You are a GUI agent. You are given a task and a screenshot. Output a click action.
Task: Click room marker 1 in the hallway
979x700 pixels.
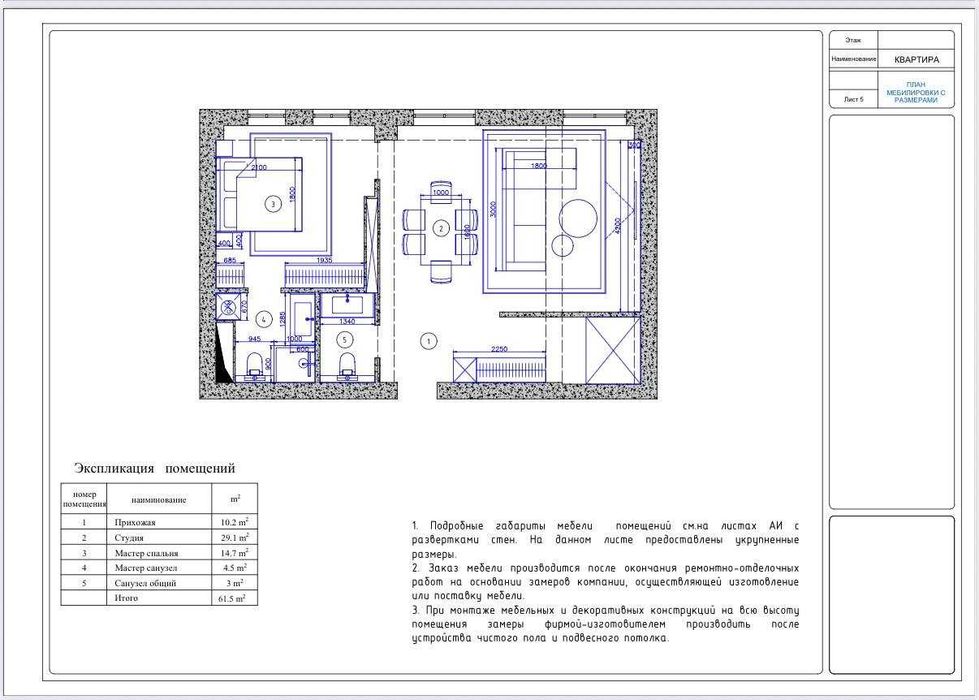[x=428, y=341]
